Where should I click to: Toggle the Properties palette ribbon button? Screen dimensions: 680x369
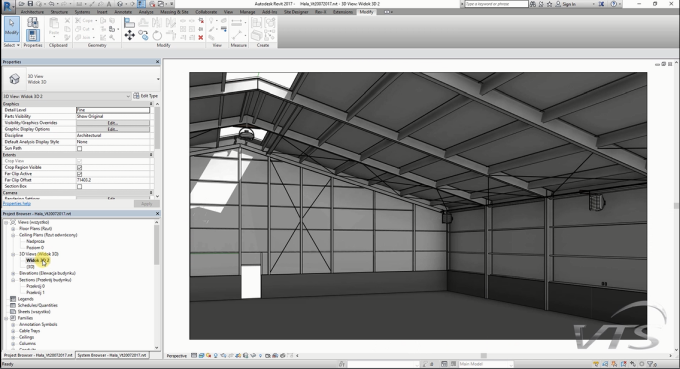[x=33, y=35]
